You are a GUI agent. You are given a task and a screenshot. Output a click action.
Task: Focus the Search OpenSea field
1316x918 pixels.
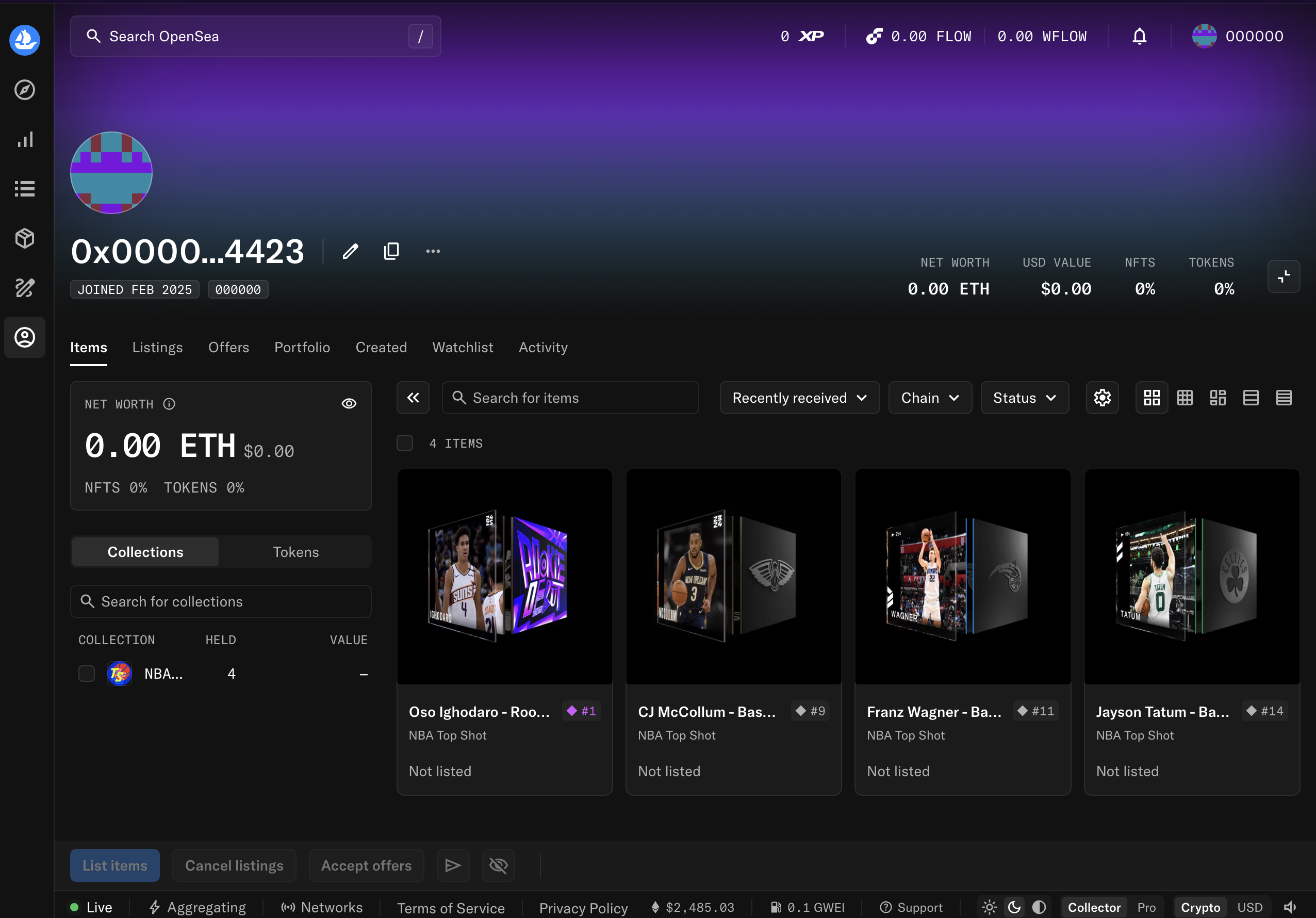click(256, 36)
